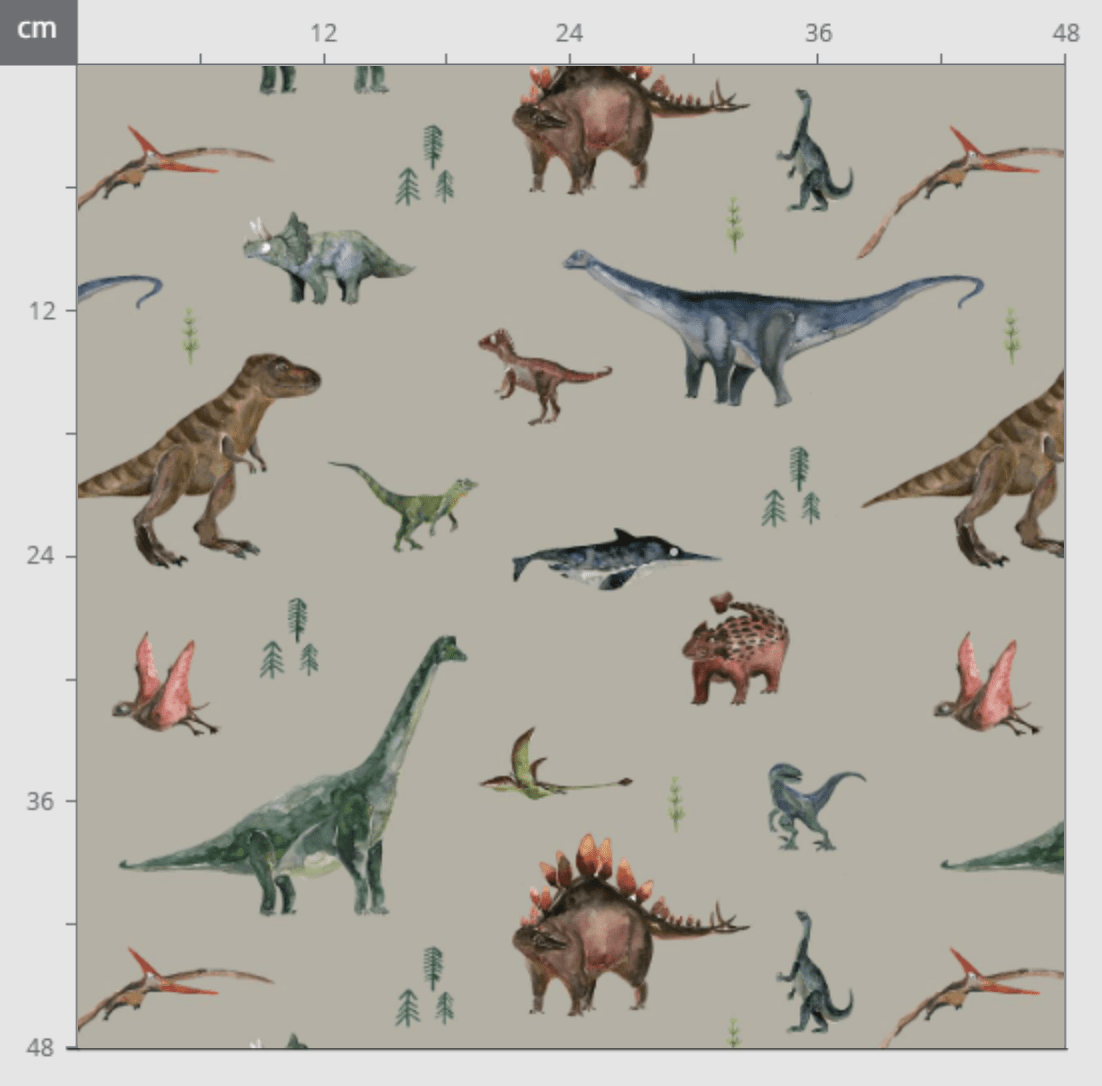Image resolution: width=1102 pixels, height=1086 pixels.
Task: Select the red spotted ankylosaurus
Action: (737, 652)
